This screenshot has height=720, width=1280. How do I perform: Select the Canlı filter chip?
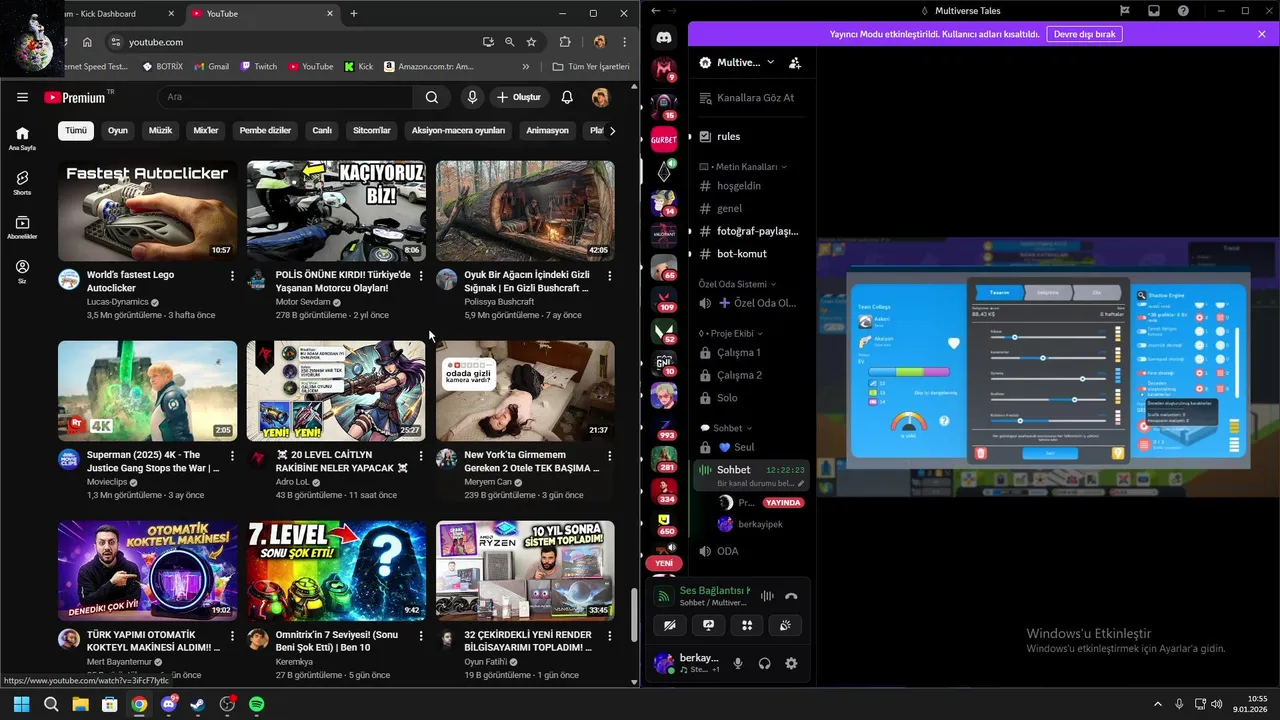click(322, 130)
